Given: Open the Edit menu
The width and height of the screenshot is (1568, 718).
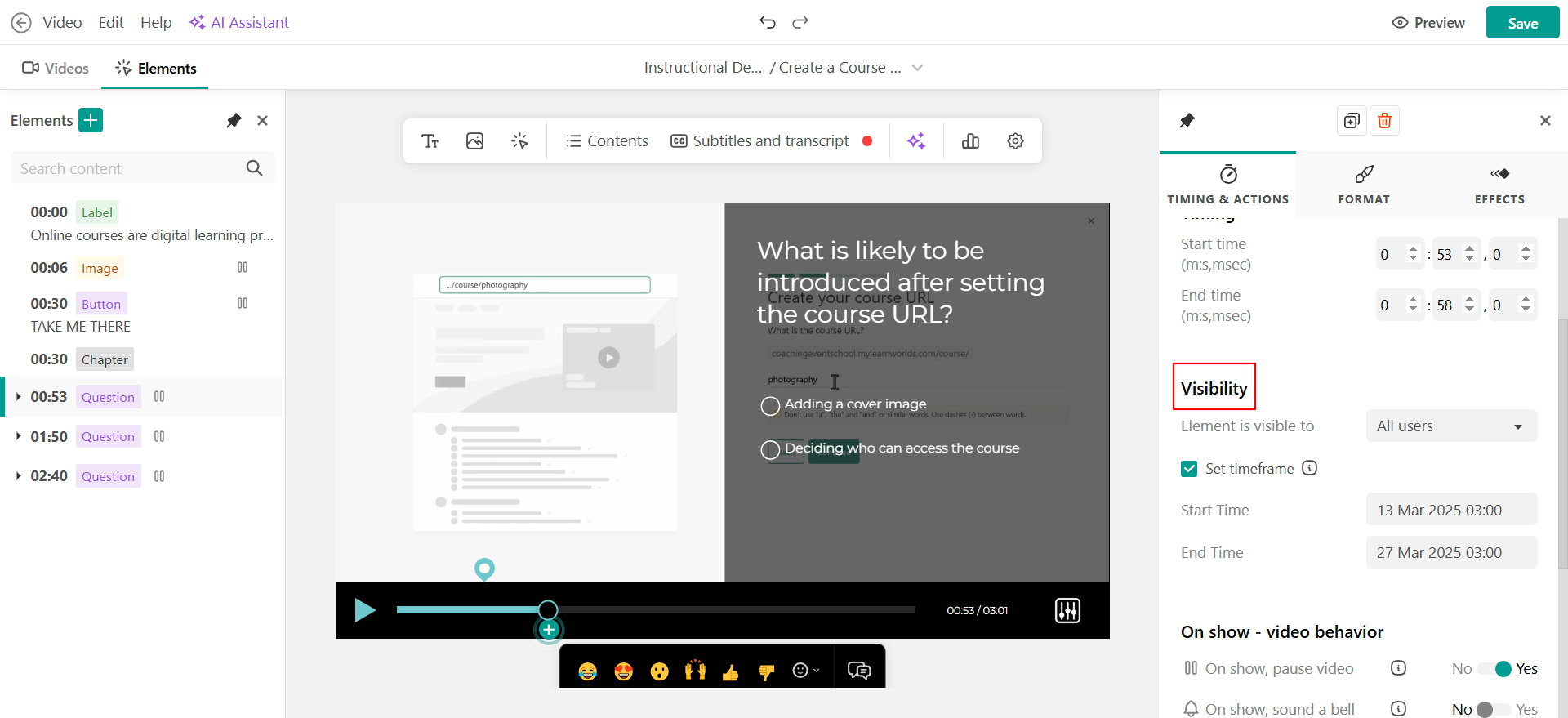Looking at the screenshot, I should [111, 23].
